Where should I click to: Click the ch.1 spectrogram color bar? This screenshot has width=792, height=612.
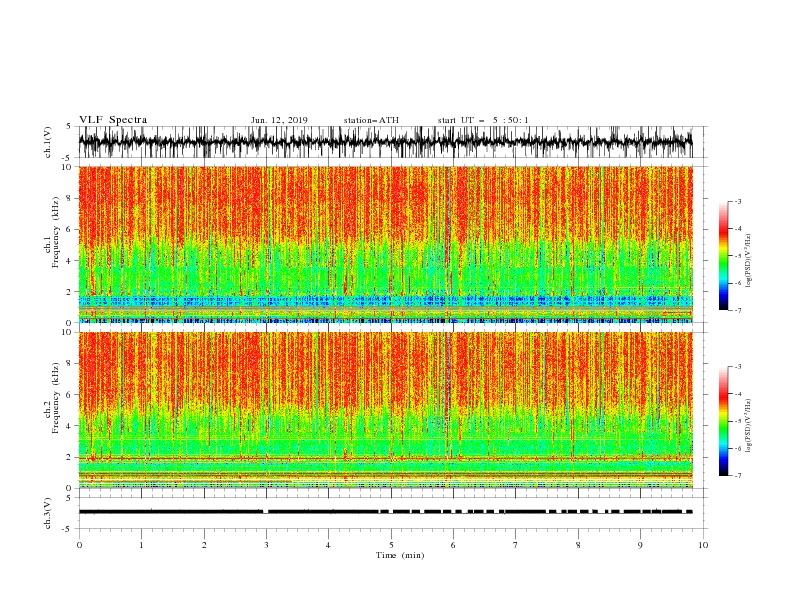pyautogui.click(x=724, y=256)
